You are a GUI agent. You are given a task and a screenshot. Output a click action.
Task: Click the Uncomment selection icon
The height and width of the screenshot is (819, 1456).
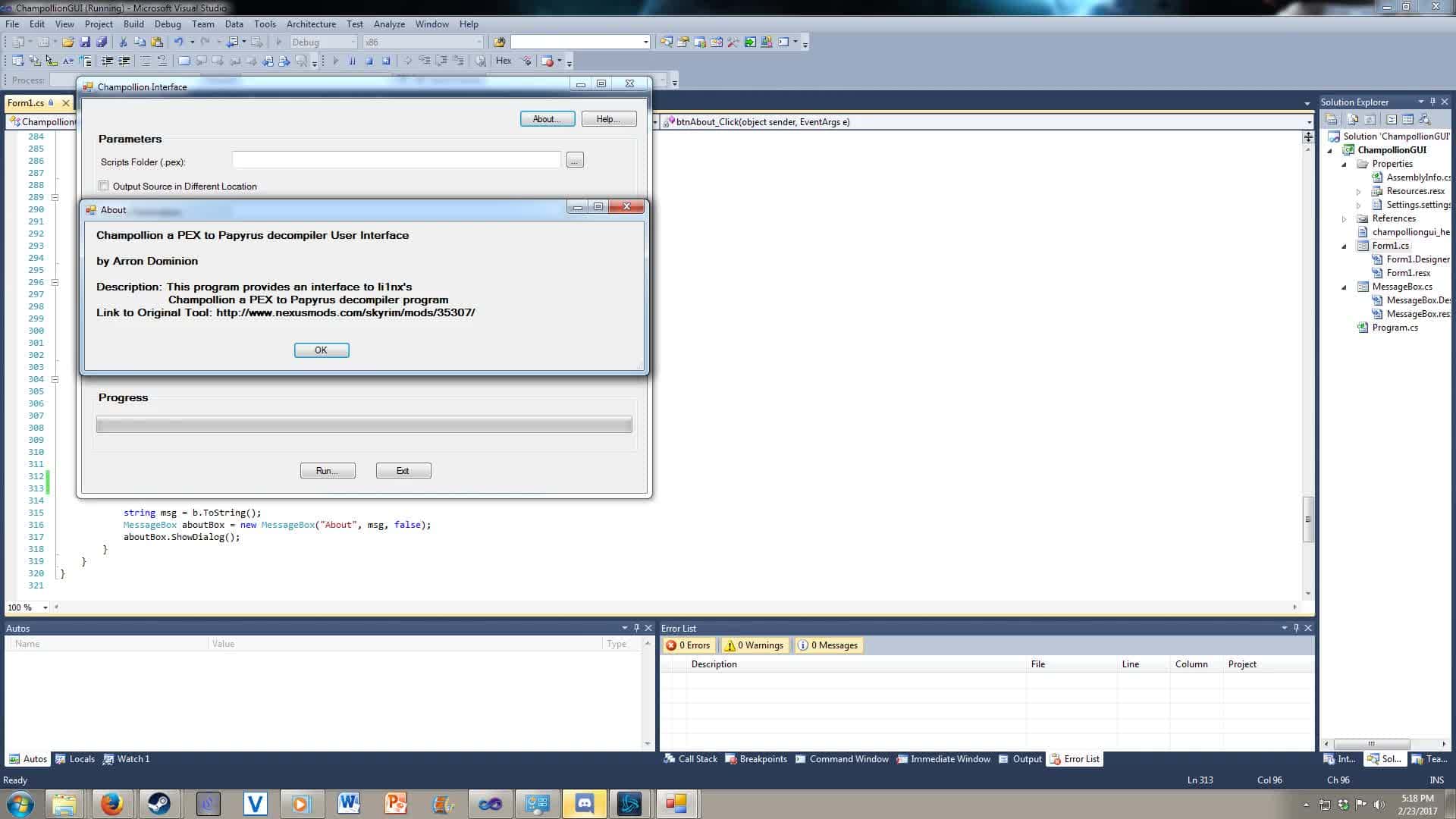pyautogui.click(x=162, y=61)
